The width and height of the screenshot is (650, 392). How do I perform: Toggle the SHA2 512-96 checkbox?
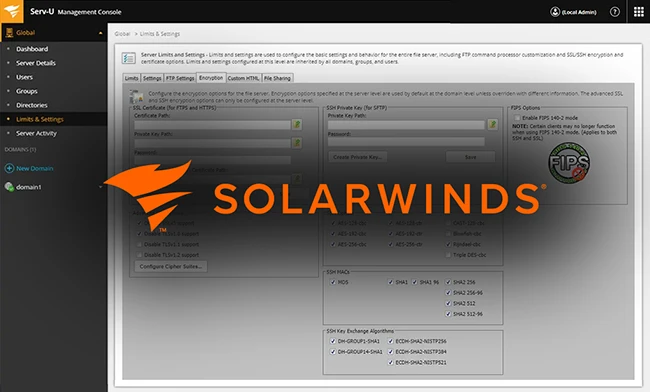click(448, 314)
